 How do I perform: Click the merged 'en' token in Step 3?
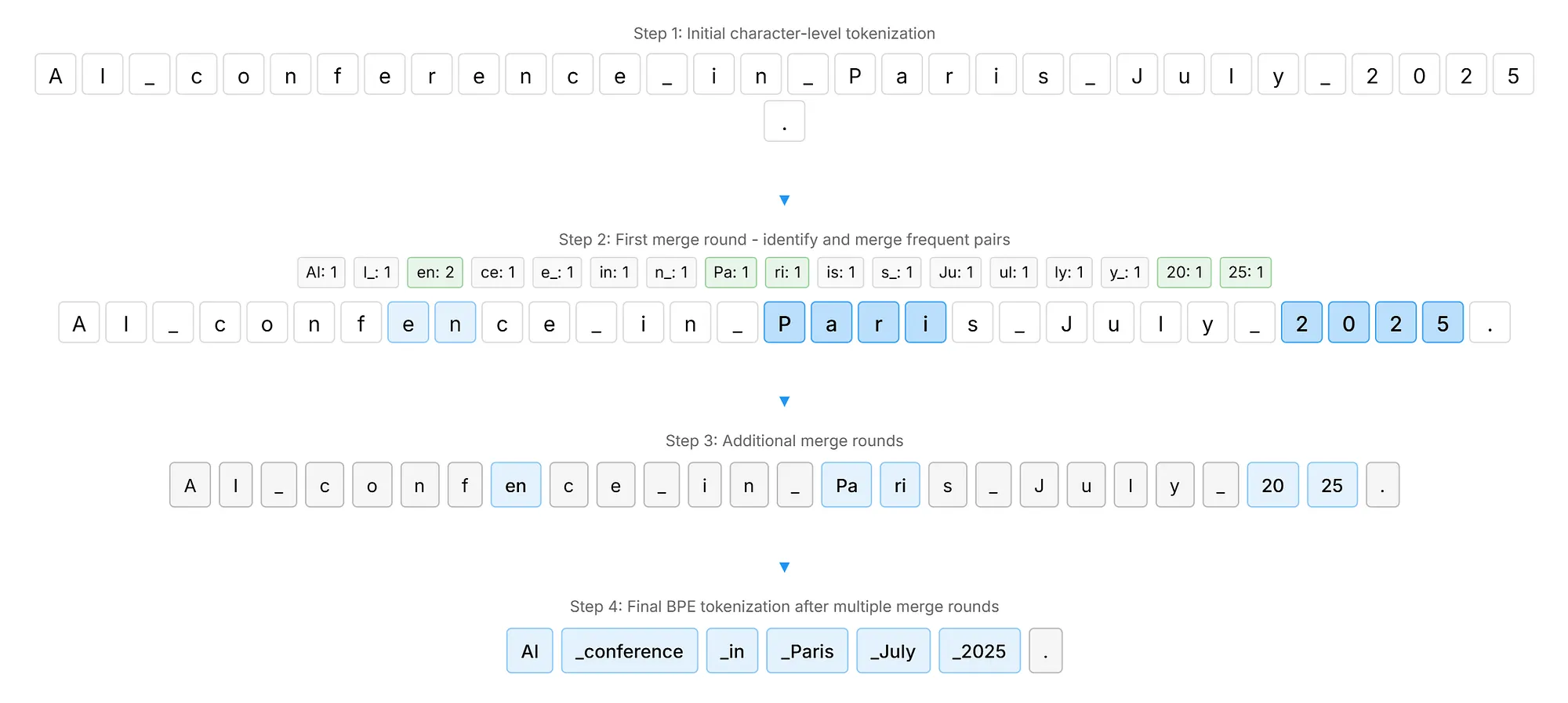pos(516,485)
